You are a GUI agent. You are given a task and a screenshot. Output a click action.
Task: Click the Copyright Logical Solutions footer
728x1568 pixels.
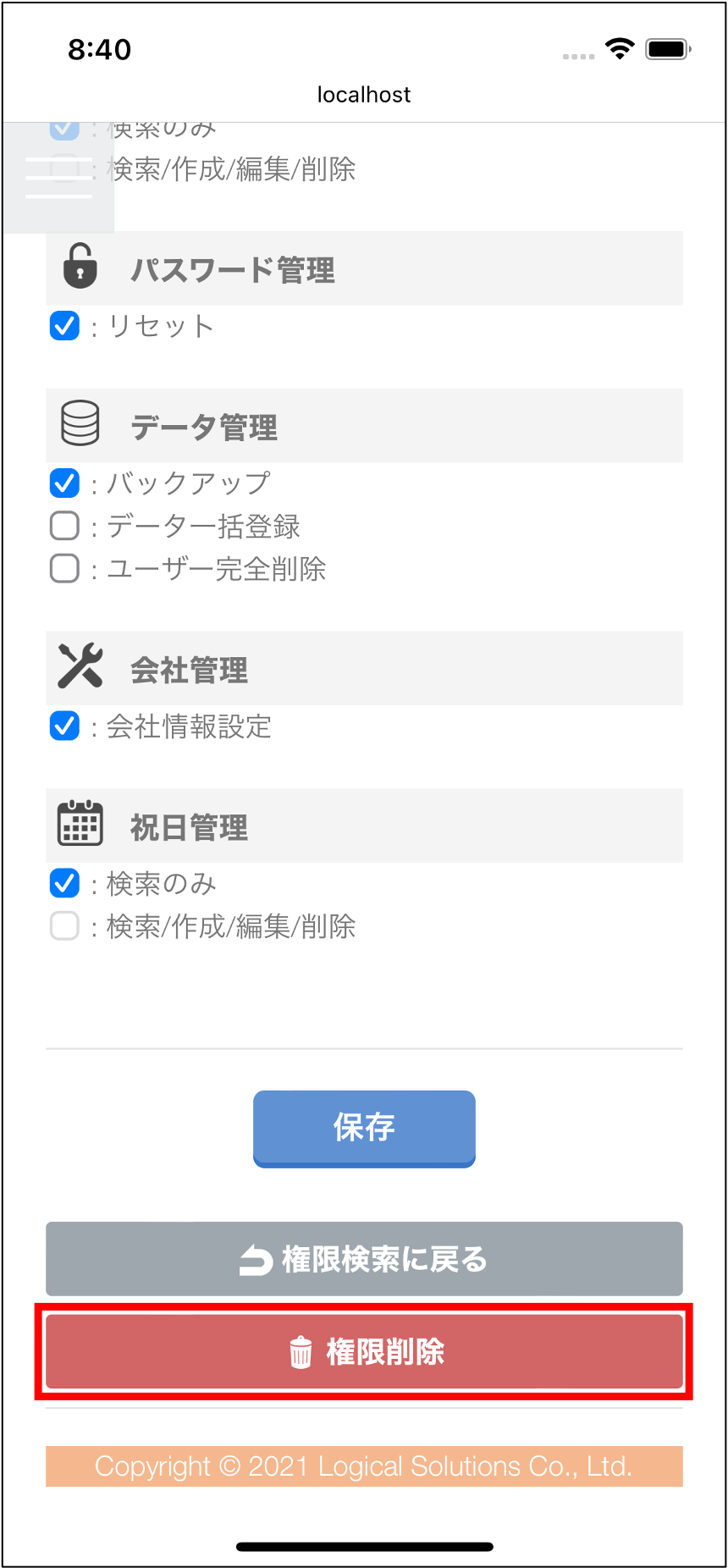click(x=364, y=1466)
